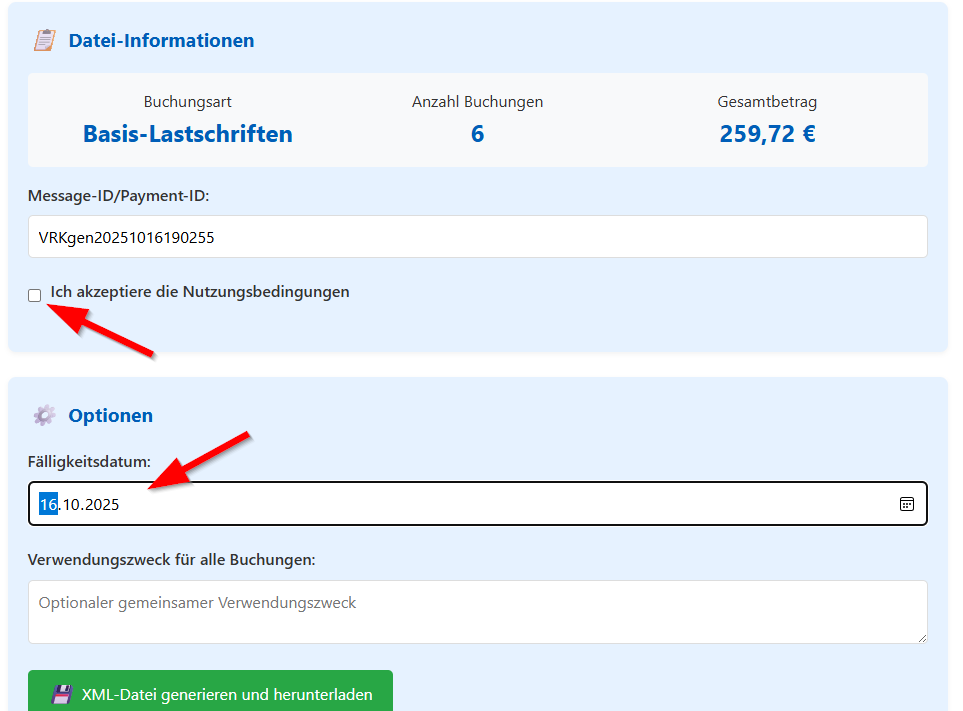Click the 'Ich akzeptiere die Nutzungsbedingungen' label text
The width and height of the screenshot is (963, 711).
click(x=199, y=292)
